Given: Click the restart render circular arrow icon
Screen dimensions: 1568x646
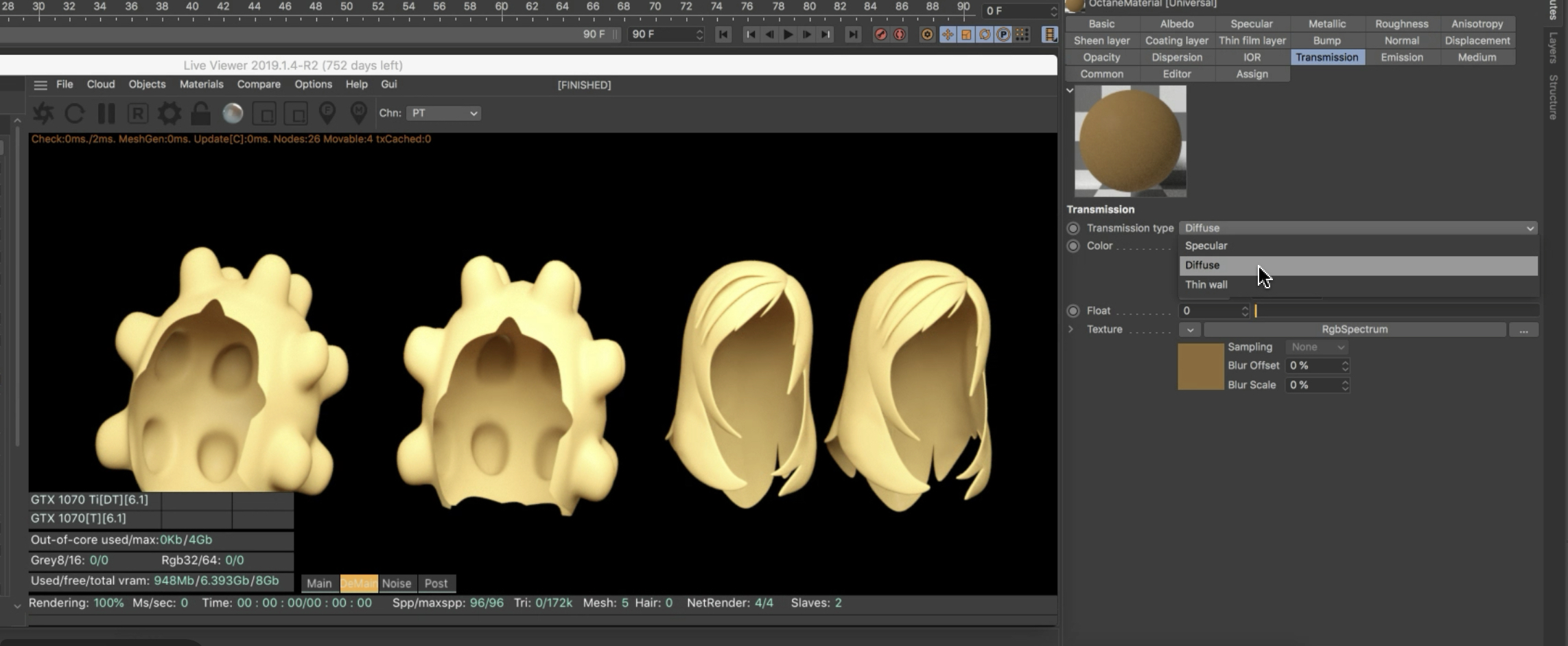Looking at the screenshot, I should [x=75, y=113].
